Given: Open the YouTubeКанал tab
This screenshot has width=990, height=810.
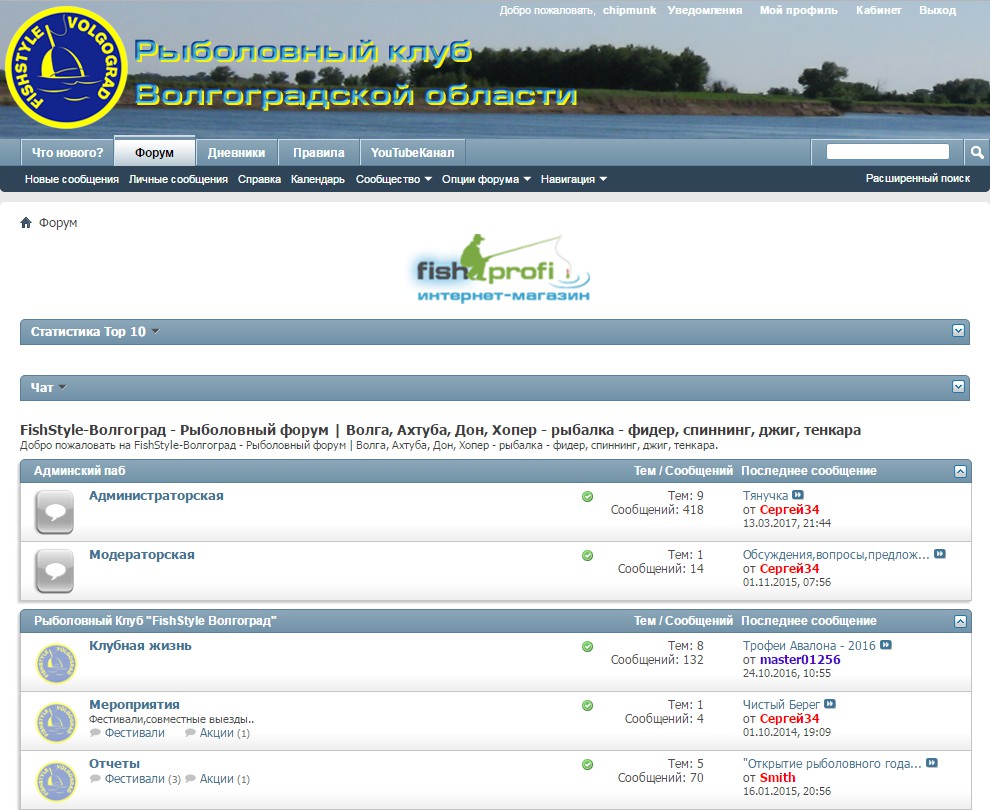Looking at the screenshot, I should click(412, 153).
